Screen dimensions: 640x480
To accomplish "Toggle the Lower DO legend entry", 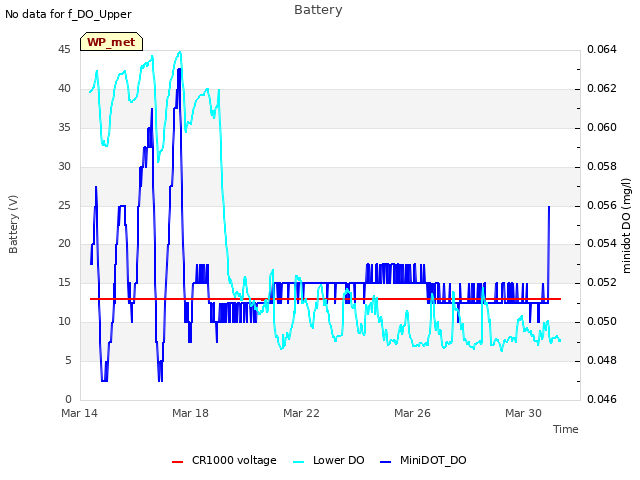I will [329, 460].
